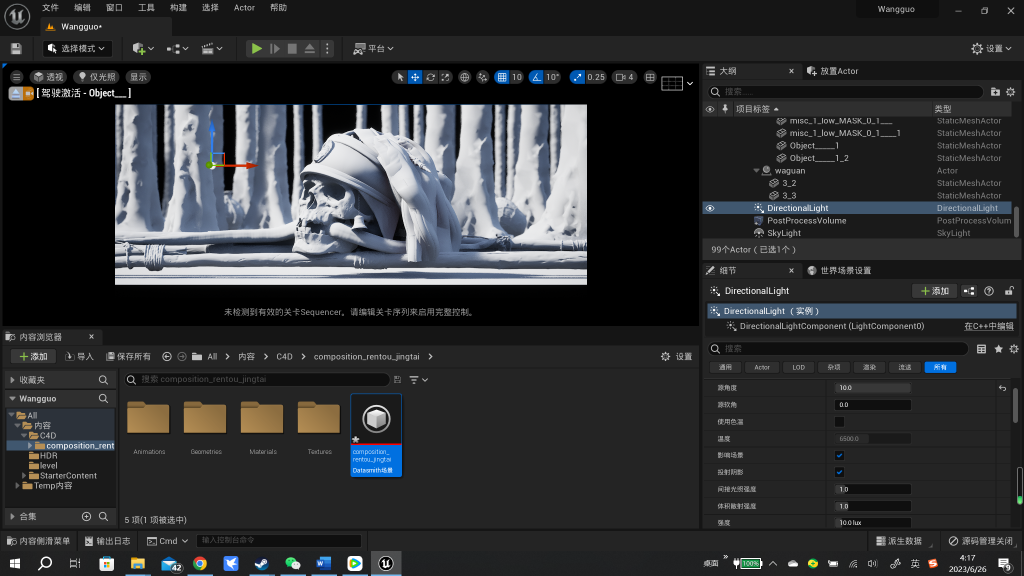Open the blueprints toolbar dropdown
This screenshot has width=1024, height=576.
(x=177, y=49)
